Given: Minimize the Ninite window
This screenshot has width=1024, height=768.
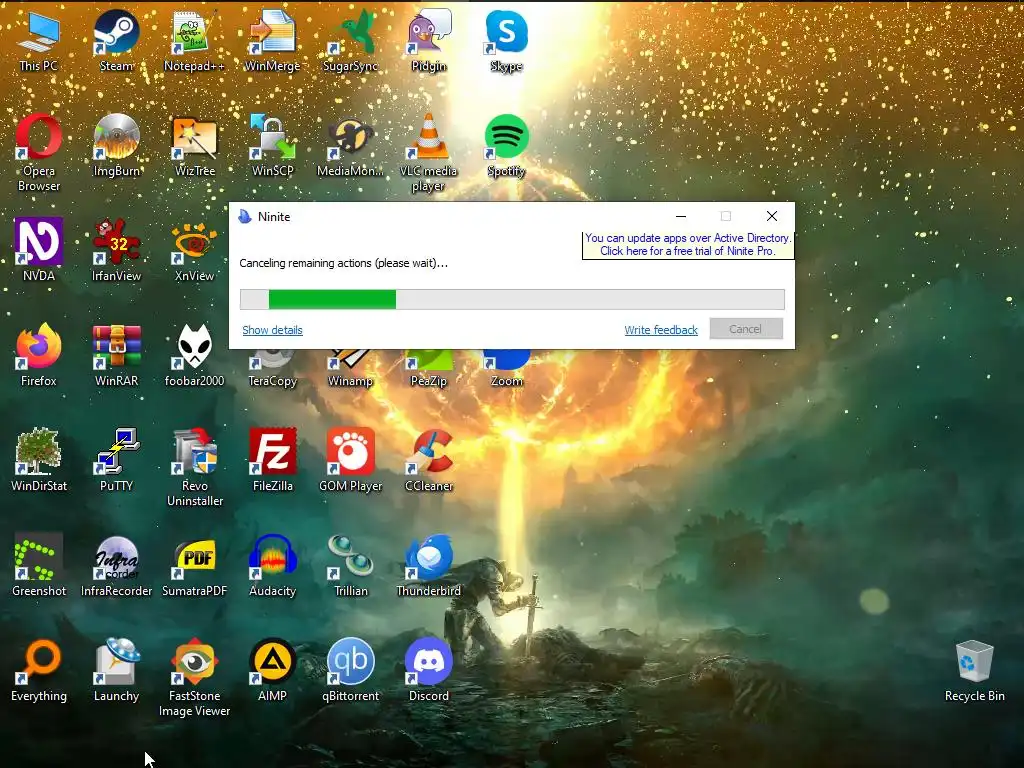Looking at the screenshot, I should (681, 216).
